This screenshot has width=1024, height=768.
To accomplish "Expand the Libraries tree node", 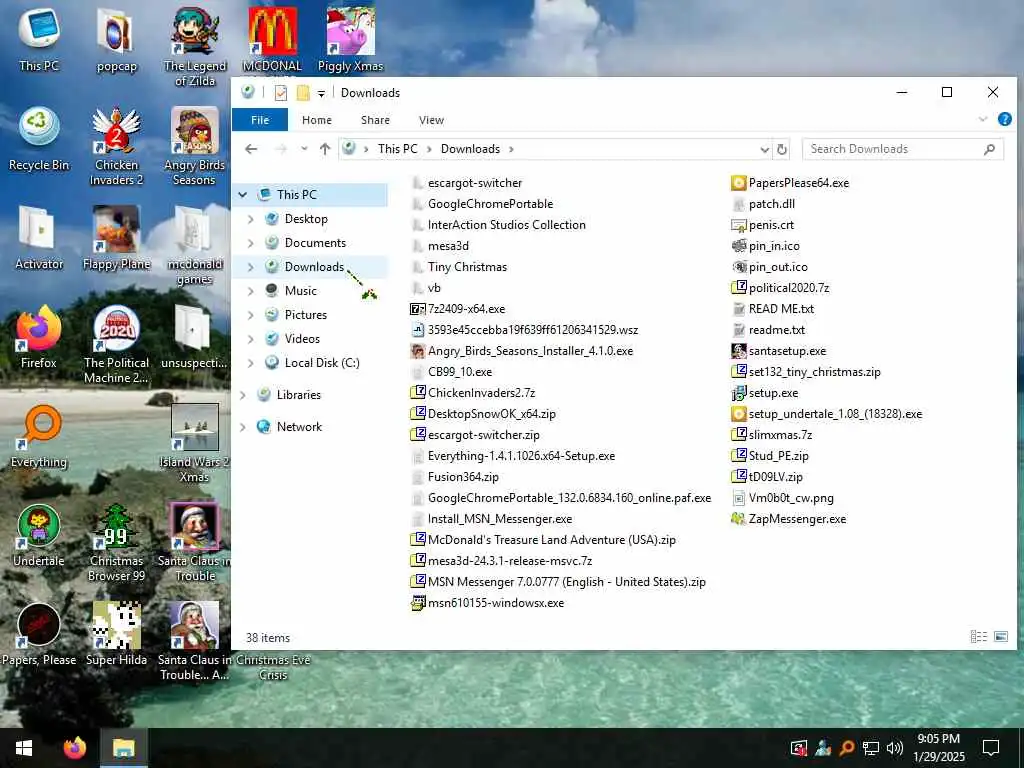I will click(243, 395).
